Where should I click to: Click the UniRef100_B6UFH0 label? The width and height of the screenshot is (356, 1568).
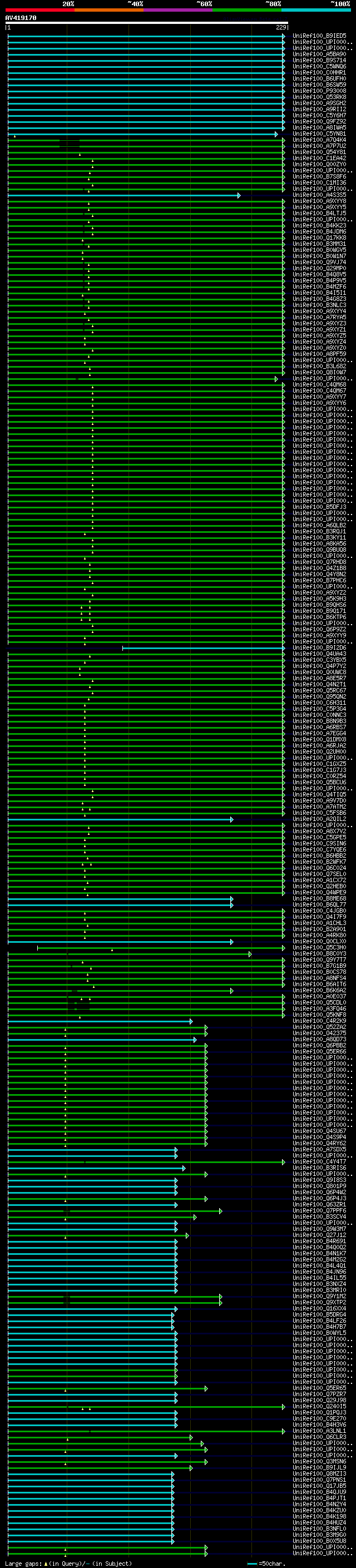click(x=319, y=78)
